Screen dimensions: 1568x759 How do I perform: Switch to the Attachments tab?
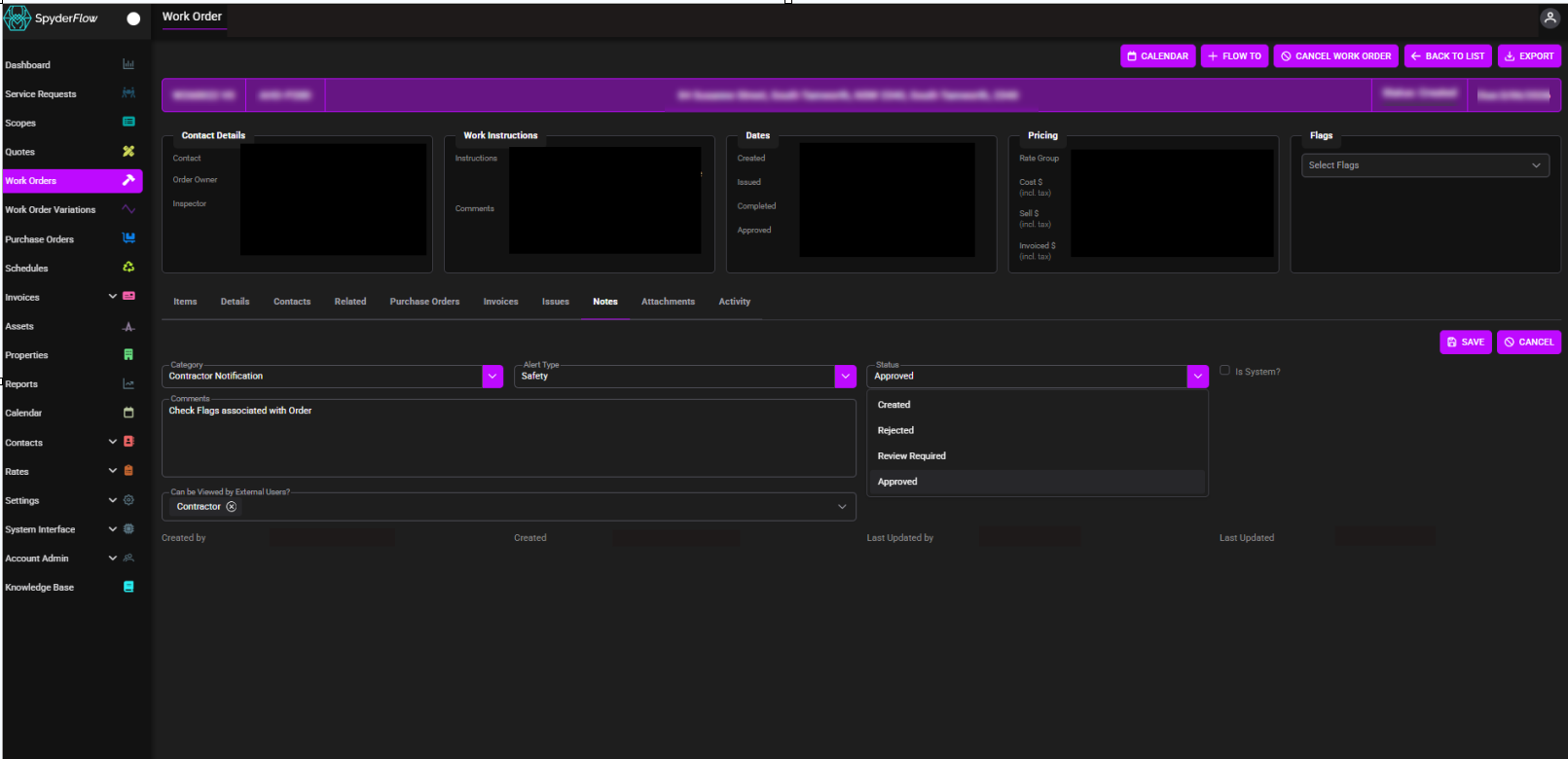[x=668, y=302]
